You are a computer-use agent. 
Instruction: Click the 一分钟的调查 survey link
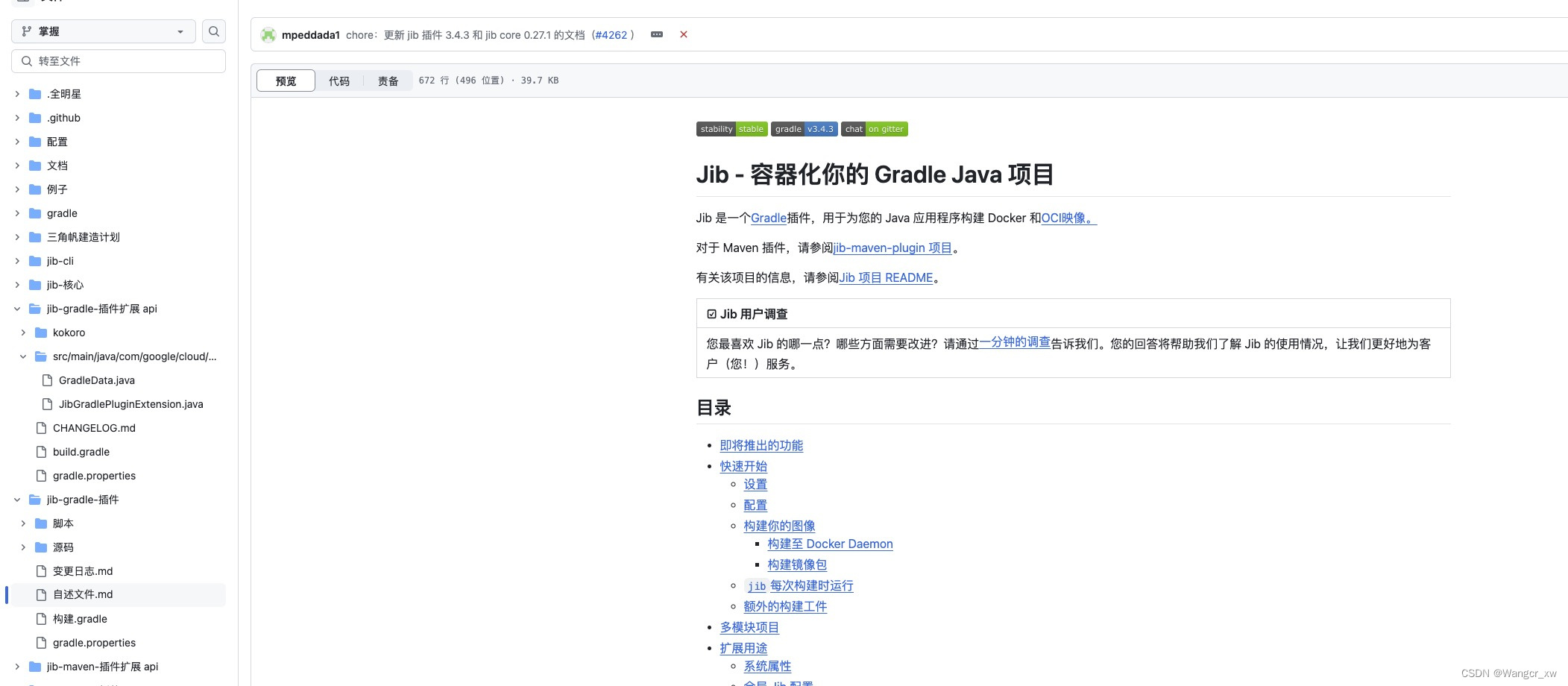coord(1014,343)
